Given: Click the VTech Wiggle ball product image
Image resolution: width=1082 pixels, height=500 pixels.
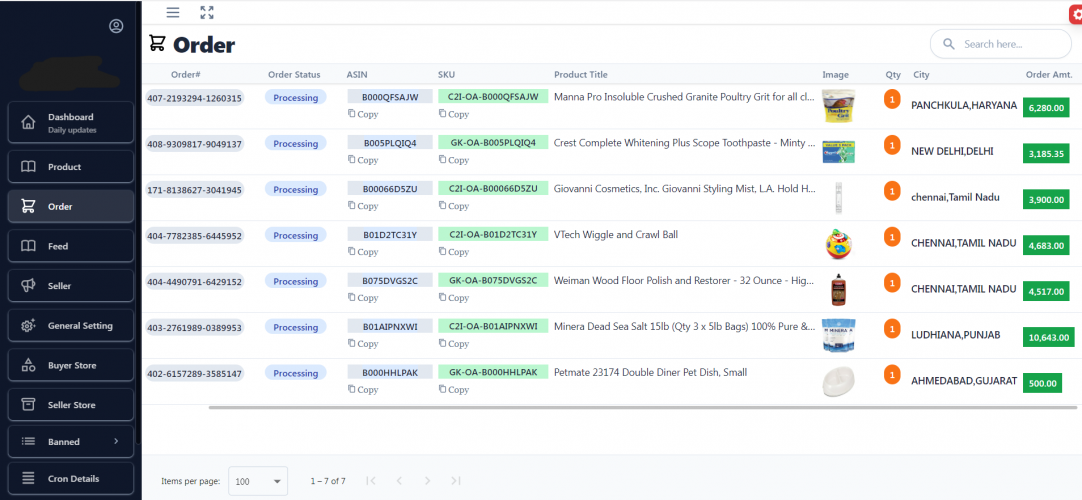Looking at the screenshot, I should click(838, 244).
